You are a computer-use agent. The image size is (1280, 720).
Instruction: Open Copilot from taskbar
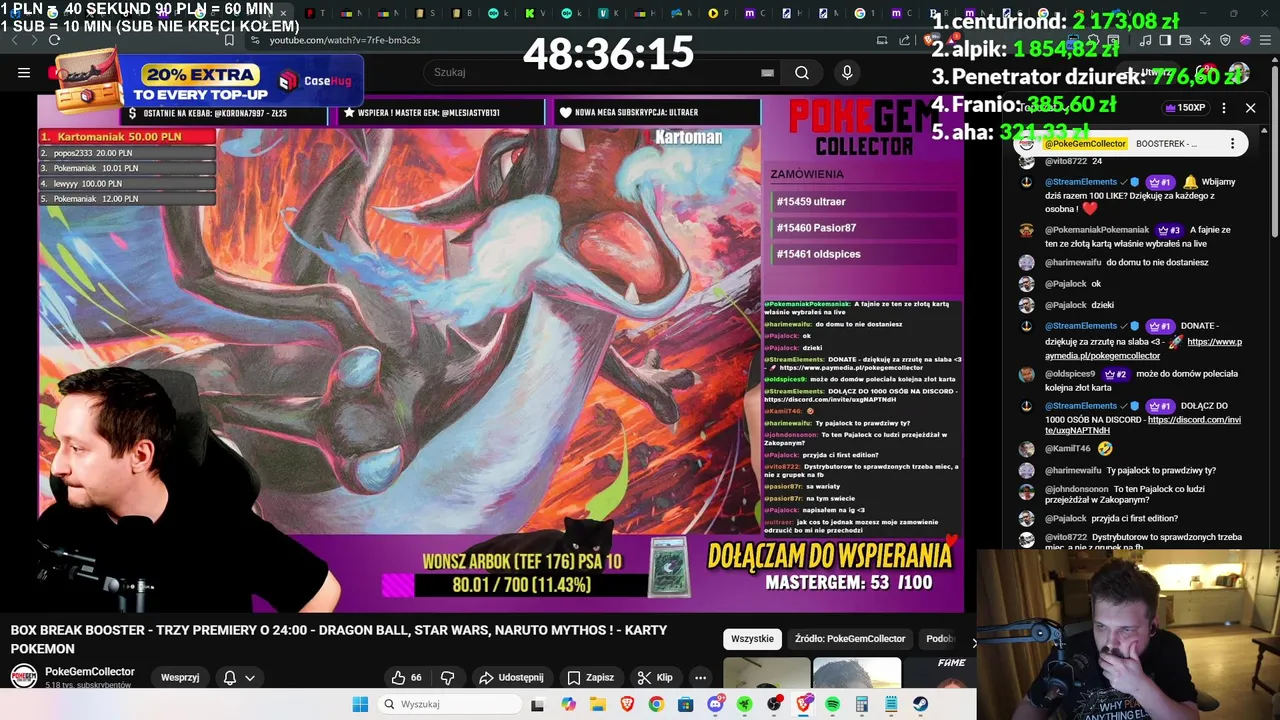coord(568,704)
